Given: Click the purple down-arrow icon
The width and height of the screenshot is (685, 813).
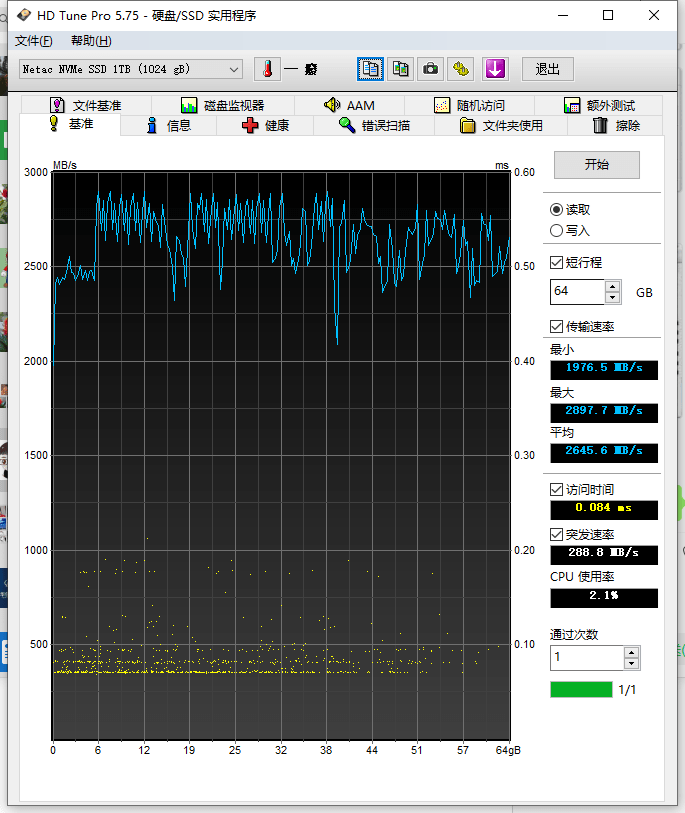Looking at the screenshot, I should 496,69.
